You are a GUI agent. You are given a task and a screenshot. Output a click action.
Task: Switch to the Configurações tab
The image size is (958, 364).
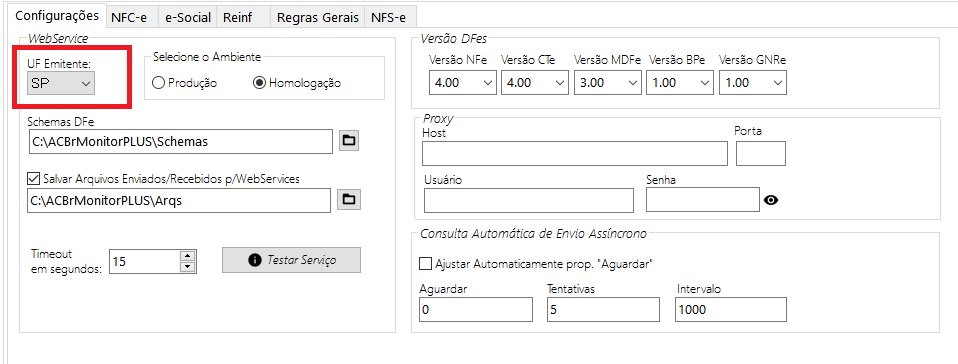pos(57,15)
